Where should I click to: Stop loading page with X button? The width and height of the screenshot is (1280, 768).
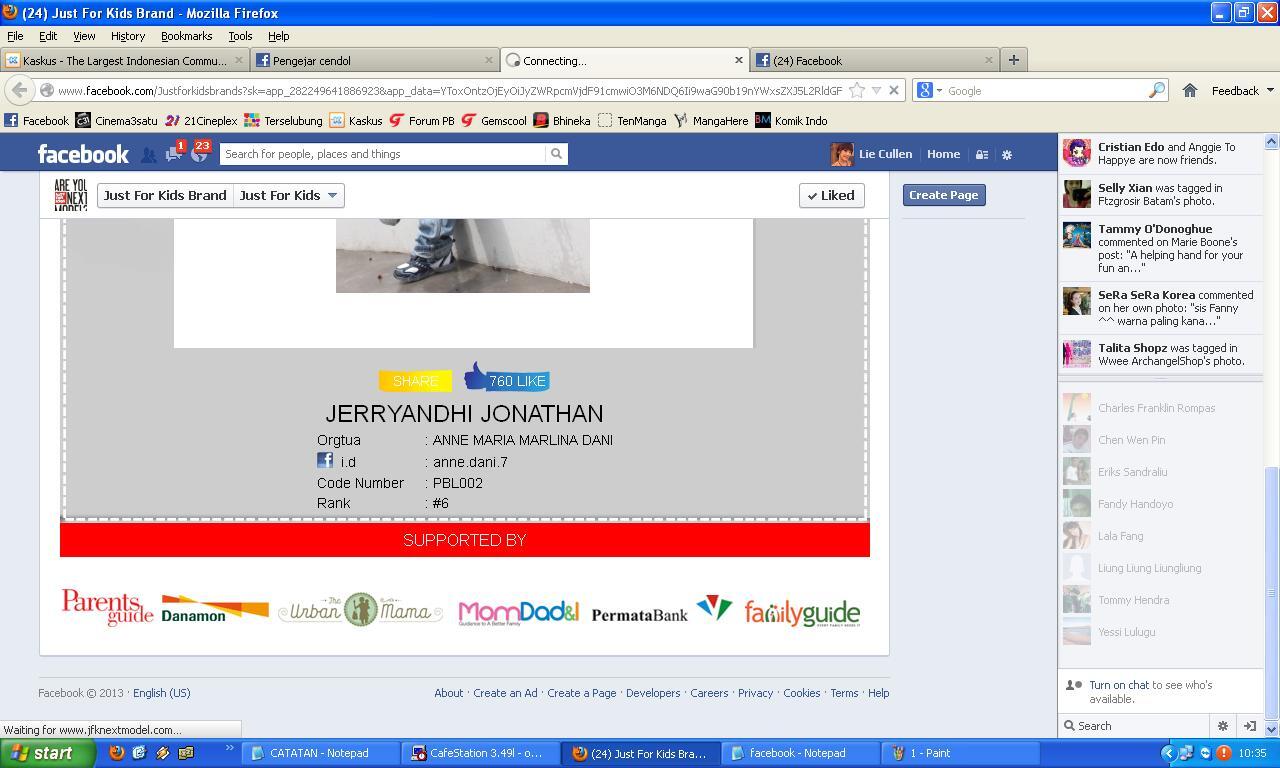[x=894, y=90]
